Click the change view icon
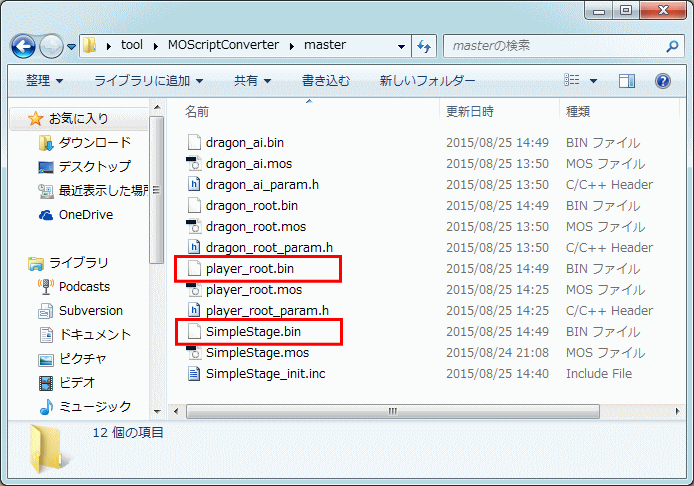 [572, 80]
